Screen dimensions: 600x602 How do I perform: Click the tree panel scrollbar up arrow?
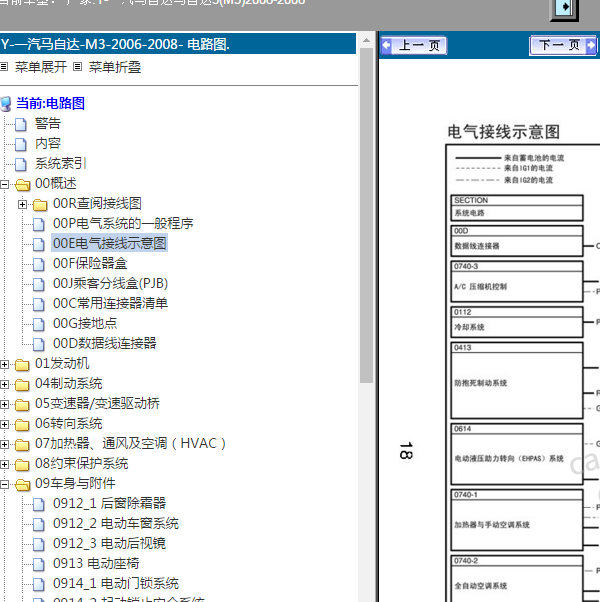click(x=367, y=40)
